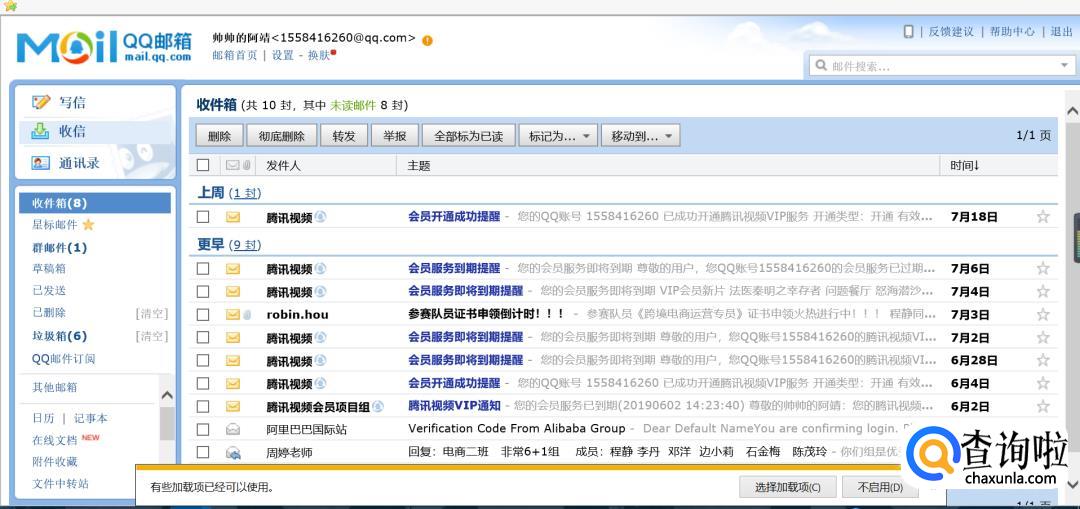Open email Verification Code From Alibaba Group

pyautogui.click(x=517, y=428)
